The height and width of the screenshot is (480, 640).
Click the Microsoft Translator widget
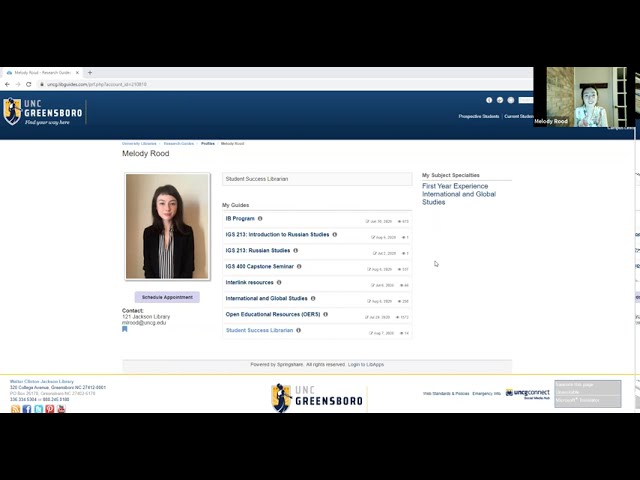(588, 393)
